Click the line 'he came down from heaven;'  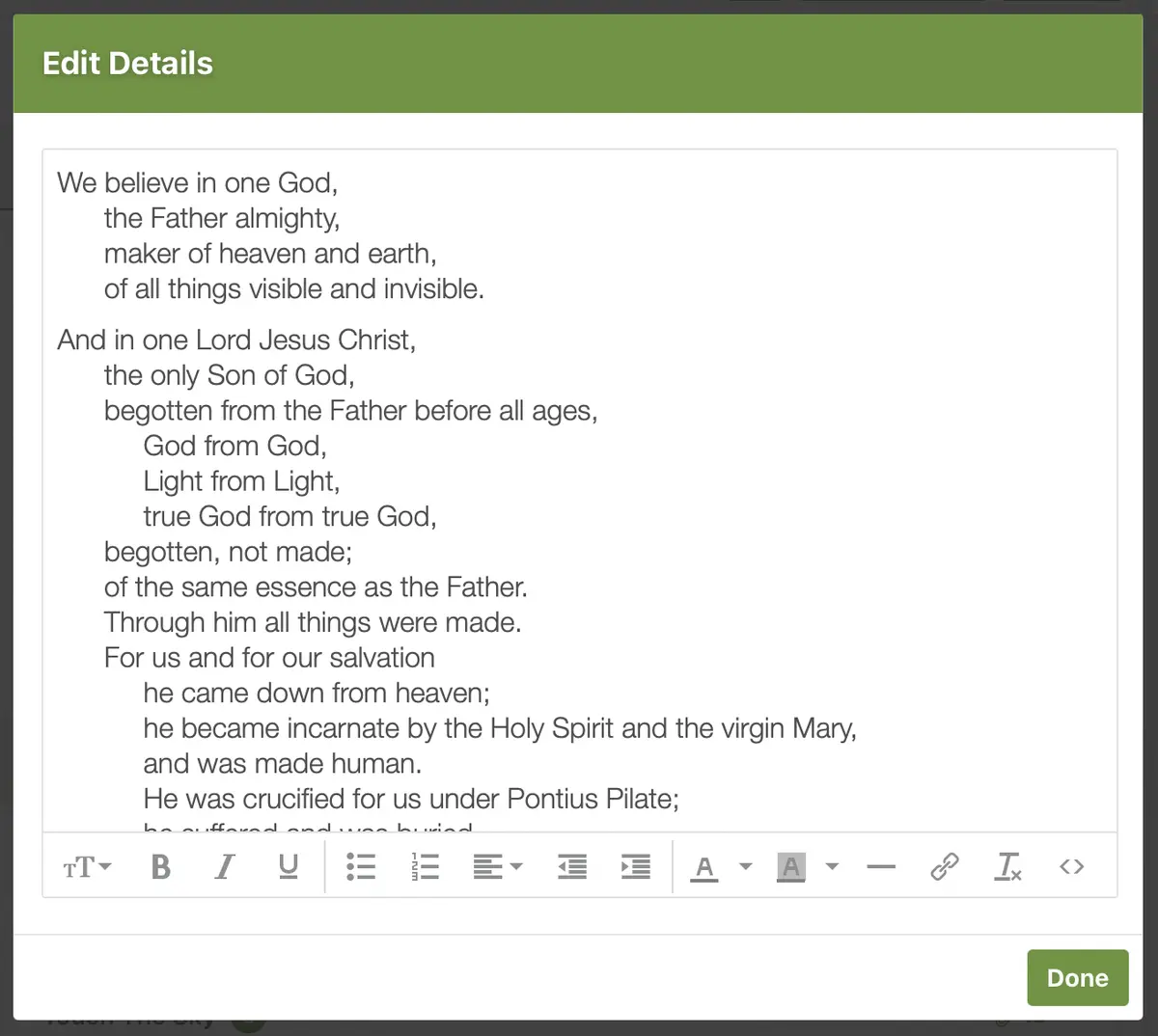317,693
